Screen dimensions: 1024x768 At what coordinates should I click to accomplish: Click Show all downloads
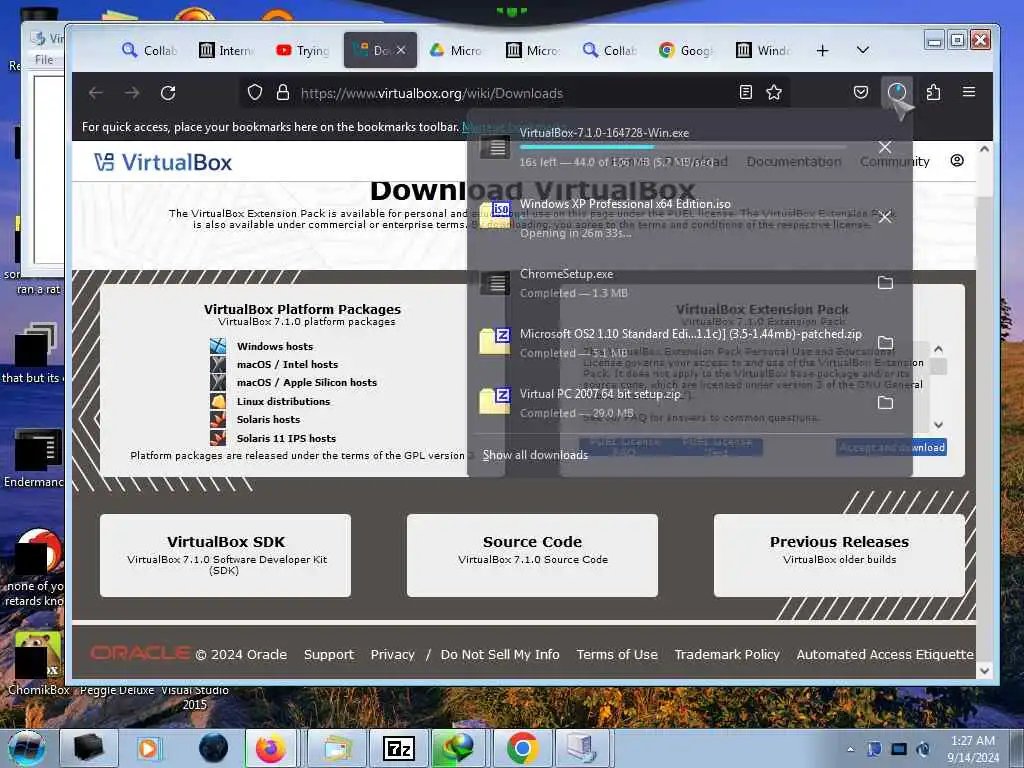coord(536,455)
